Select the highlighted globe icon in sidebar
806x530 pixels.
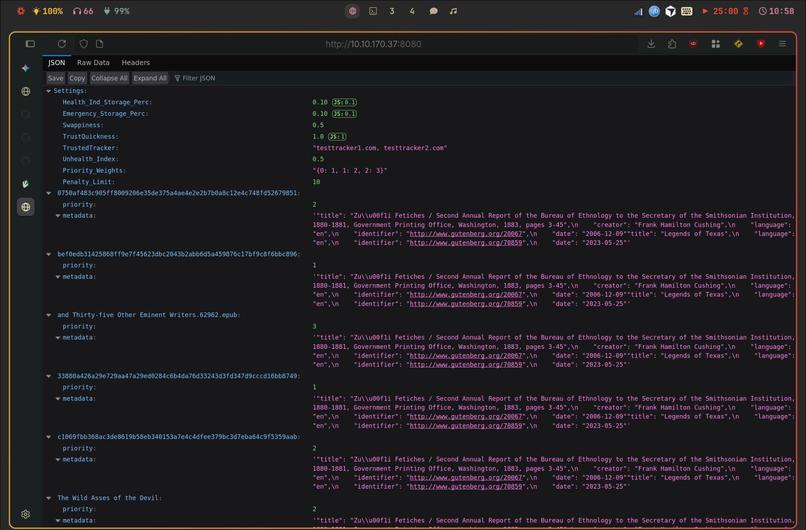pyautogui.click(x=26, y=207)
